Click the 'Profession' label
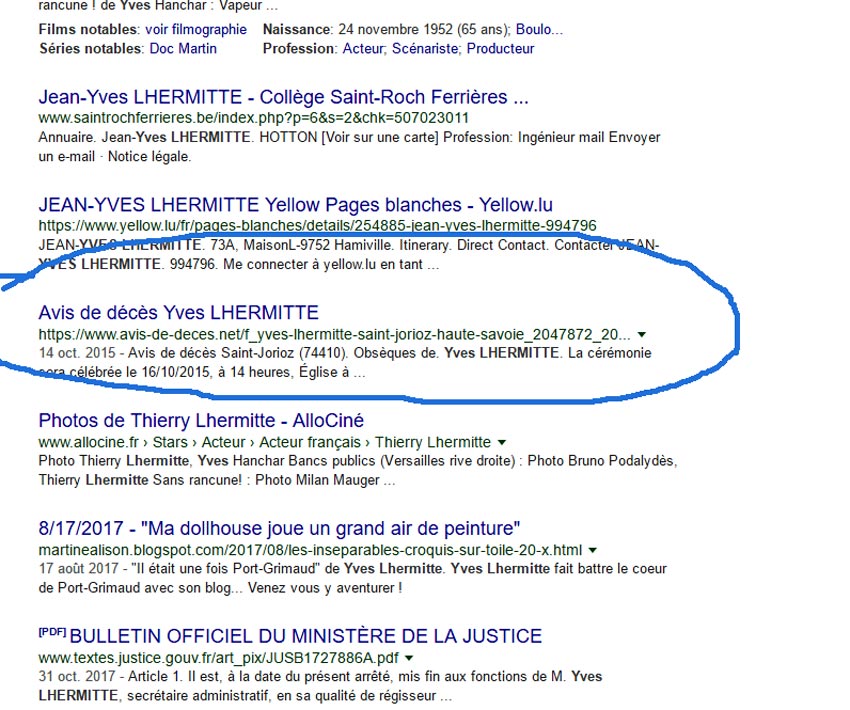Viewport: 850px width, 710px height. (300, 49)
